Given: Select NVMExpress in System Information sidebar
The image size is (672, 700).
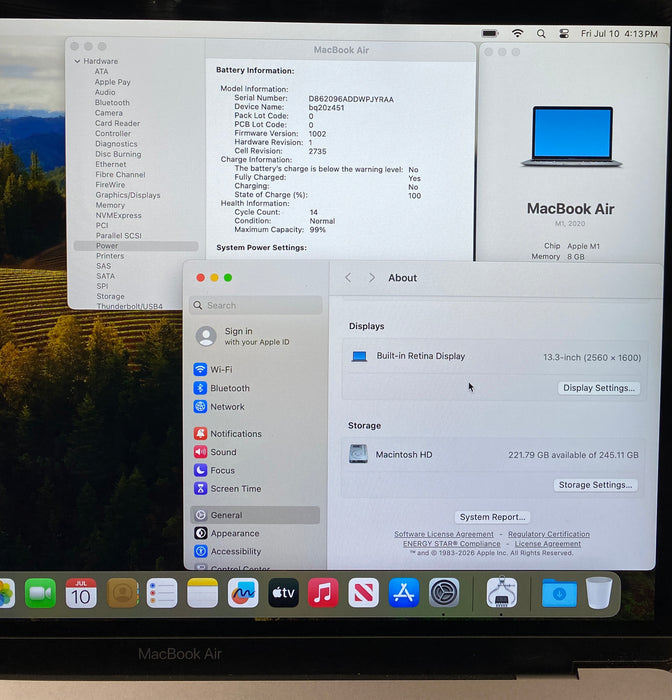Looking at the screenshot, I should click(x=118, y=215).
